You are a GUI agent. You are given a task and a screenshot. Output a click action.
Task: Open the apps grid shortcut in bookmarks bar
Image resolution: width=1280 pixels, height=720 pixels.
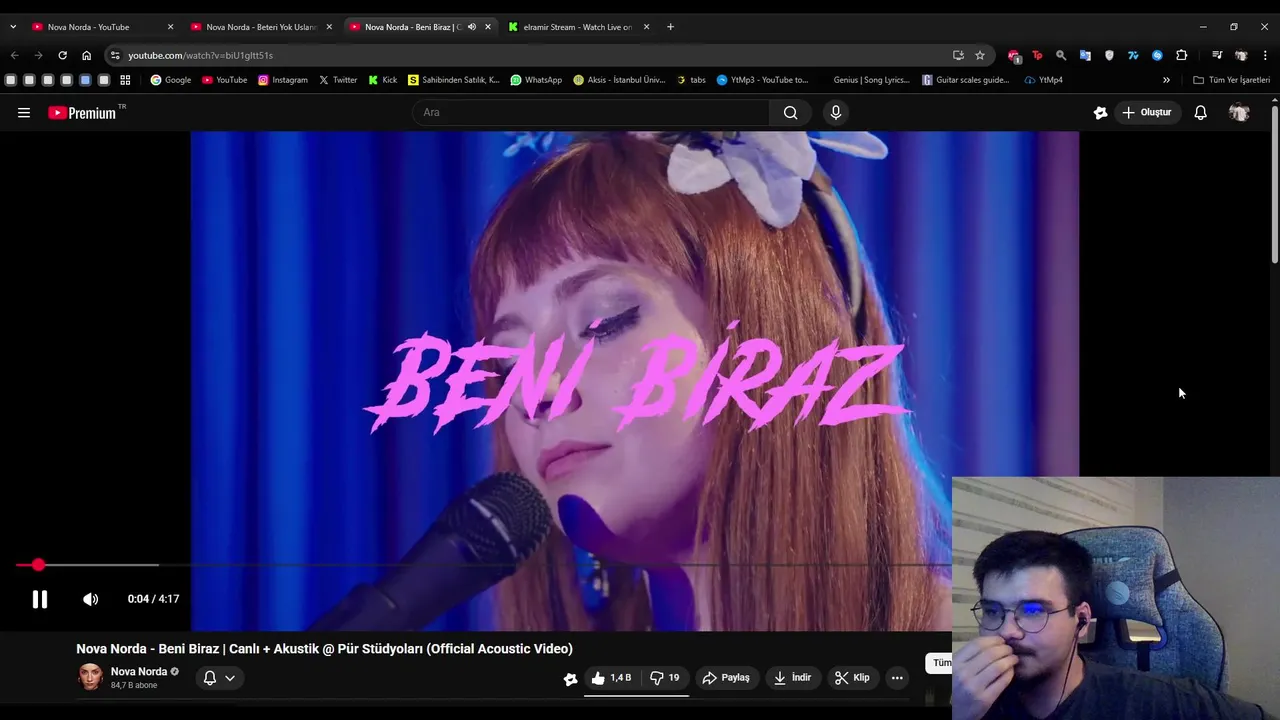point(125,80)
